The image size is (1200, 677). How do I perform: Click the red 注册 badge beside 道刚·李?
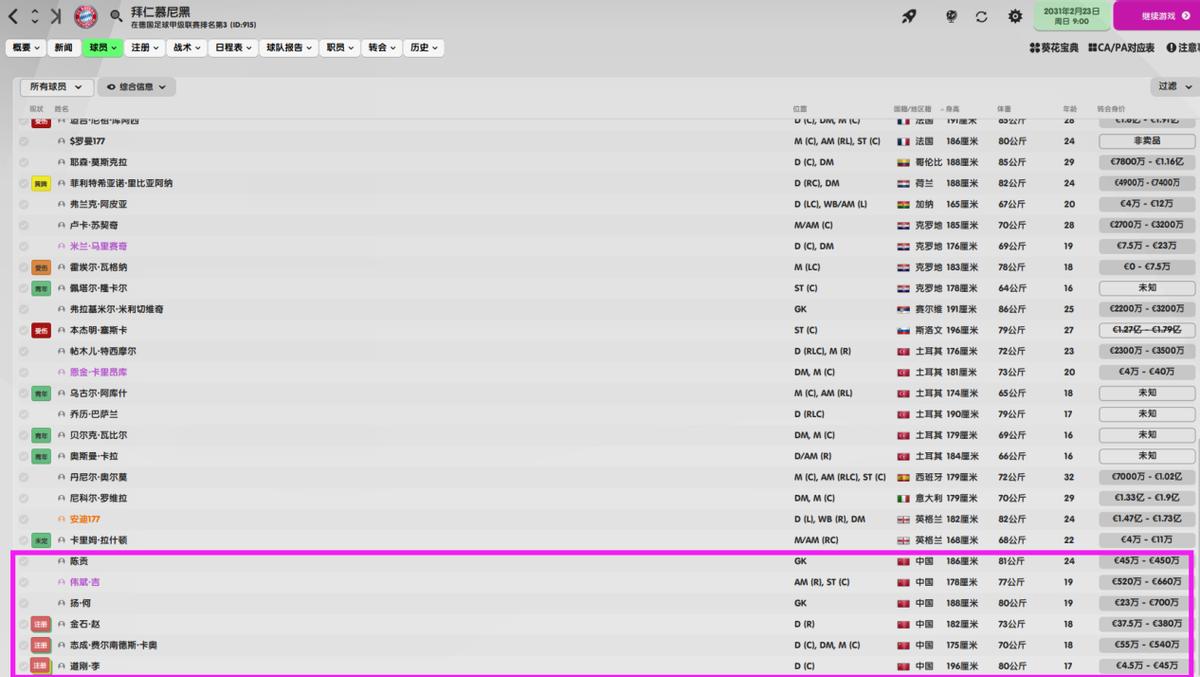(41, 666)
